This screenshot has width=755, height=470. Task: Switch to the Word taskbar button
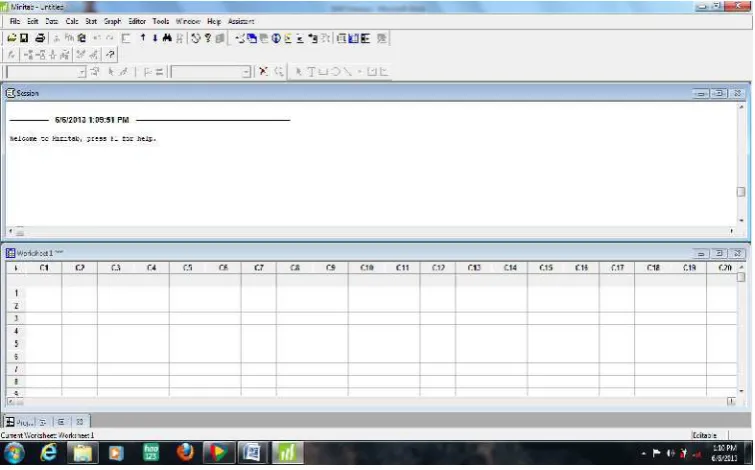click(252, 454)
